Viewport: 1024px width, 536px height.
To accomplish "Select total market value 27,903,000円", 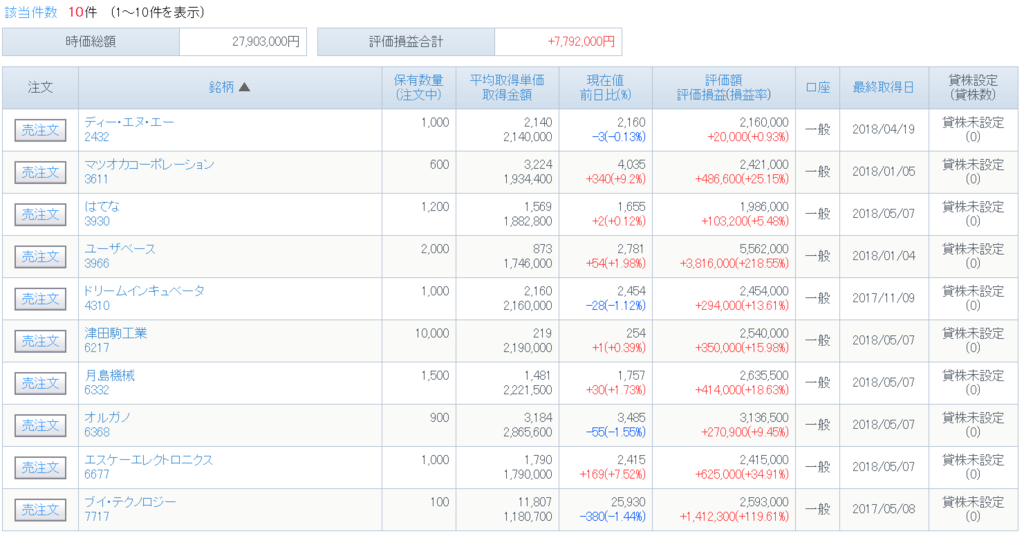I will [266, 42].
